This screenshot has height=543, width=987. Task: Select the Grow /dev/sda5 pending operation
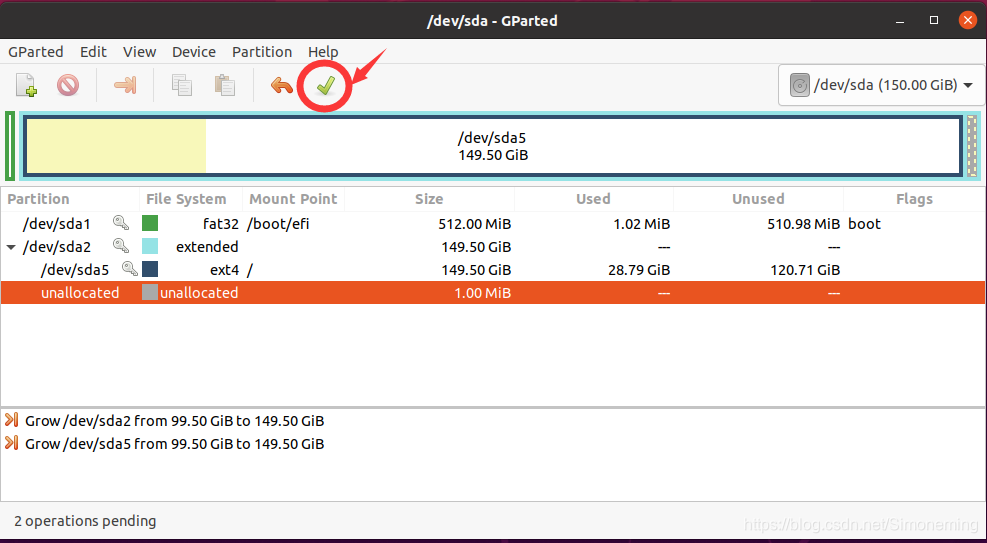(x=175, y=444)
